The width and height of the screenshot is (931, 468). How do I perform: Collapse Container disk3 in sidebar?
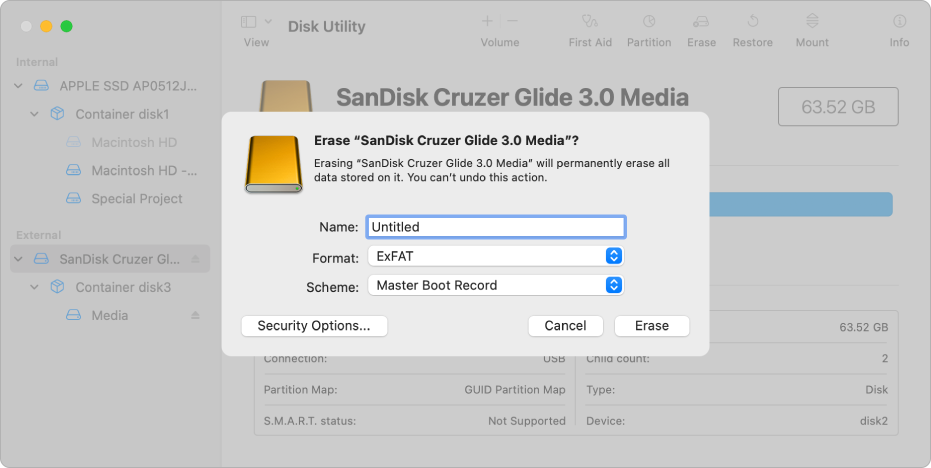34,287
